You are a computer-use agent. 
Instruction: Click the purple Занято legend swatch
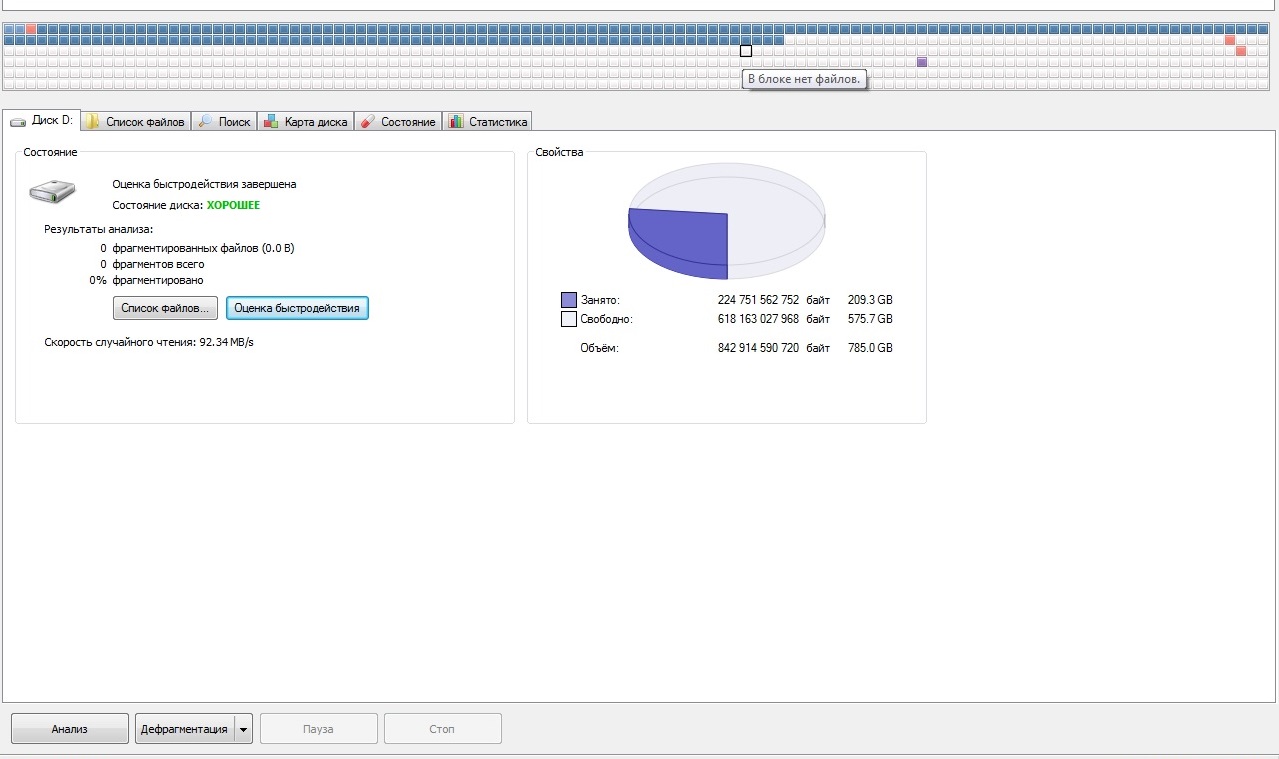coord(569,300)
